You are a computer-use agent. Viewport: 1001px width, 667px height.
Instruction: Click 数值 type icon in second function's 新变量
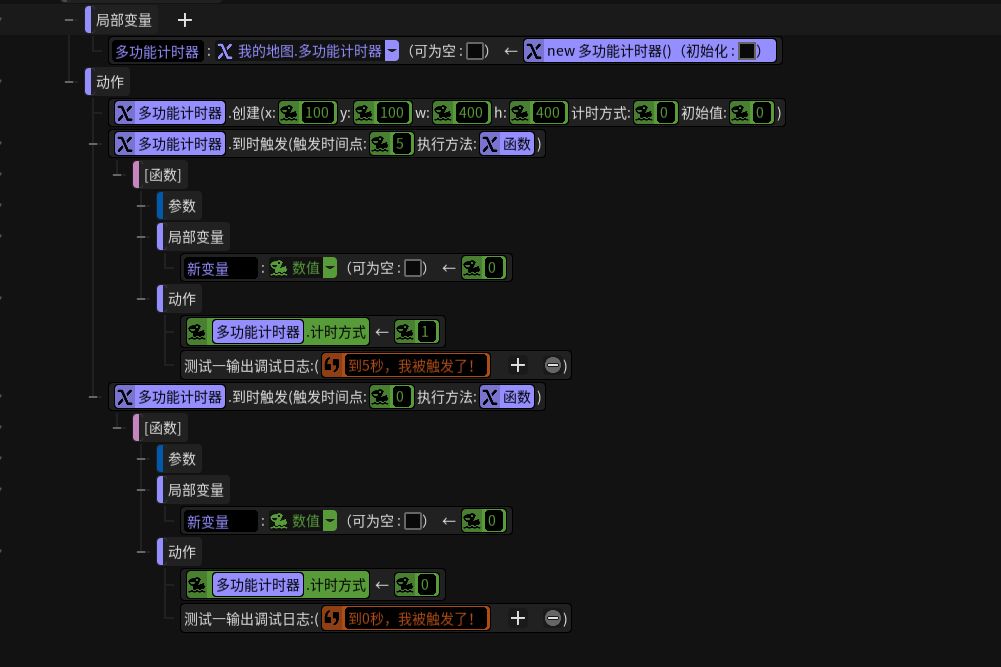click(x=278, y=521)
